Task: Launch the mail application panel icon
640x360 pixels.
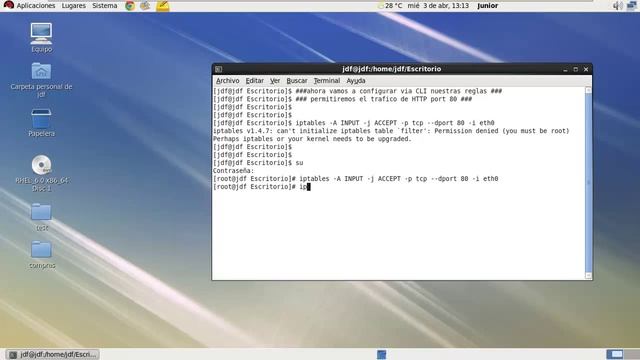Action: click(x=145, y=6)
